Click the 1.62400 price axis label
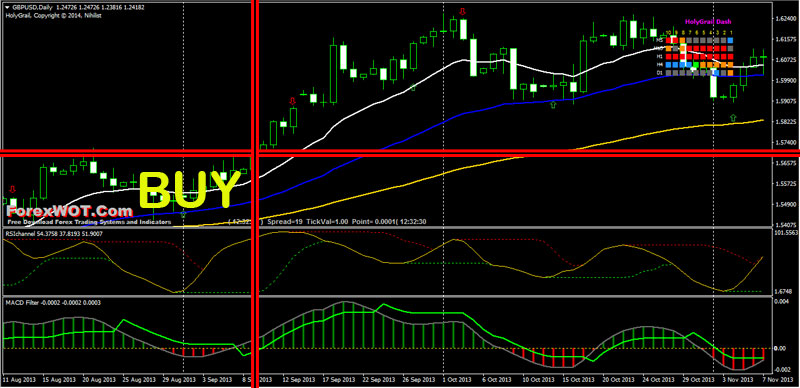The height and width of the screenshot is (388, 800). click(x=785, y=18)
